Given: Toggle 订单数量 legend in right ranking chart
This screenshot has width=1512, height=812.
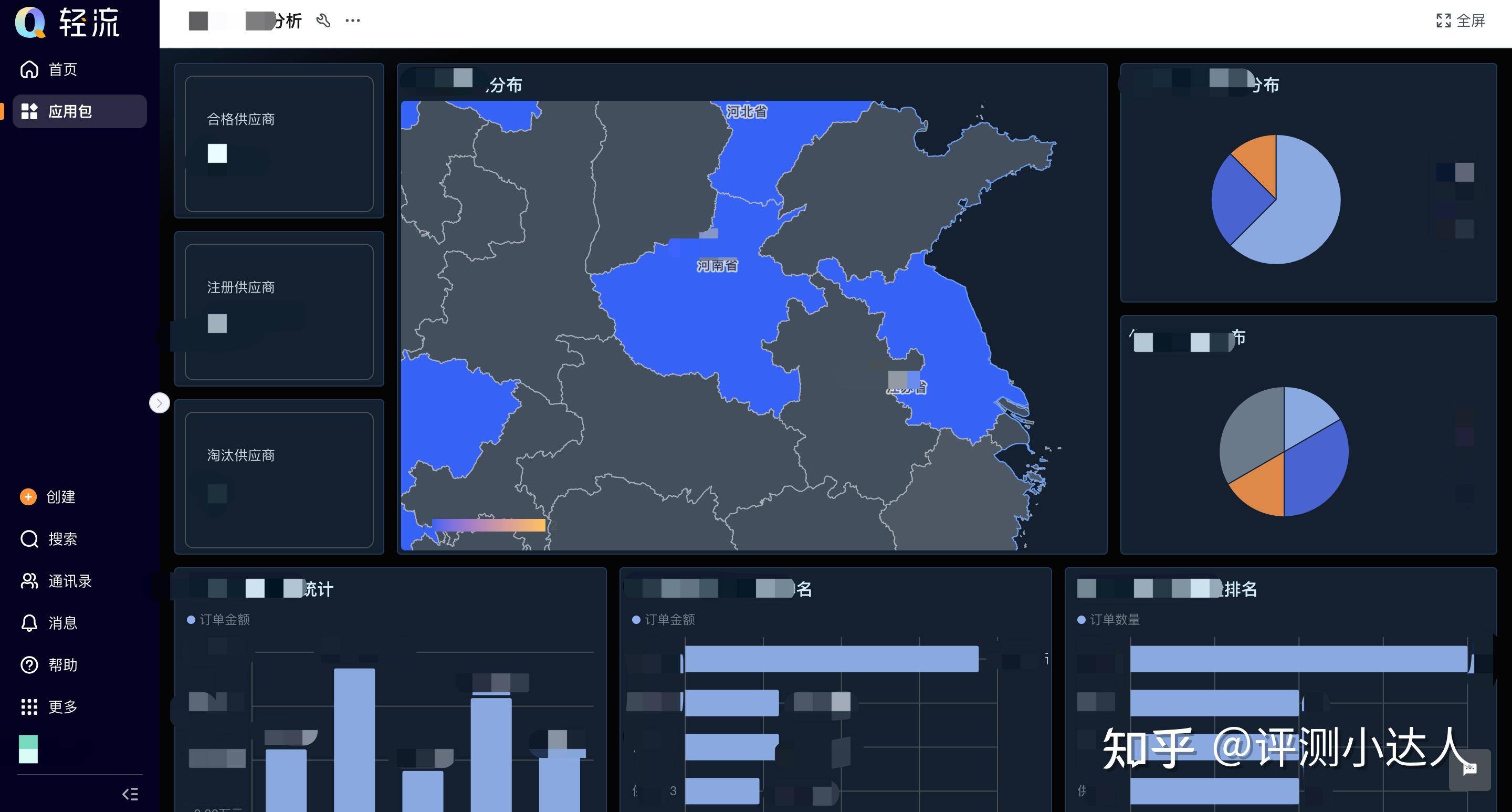Looking at the screenshot, I should pyautogui.click(x=1109, y=619).
